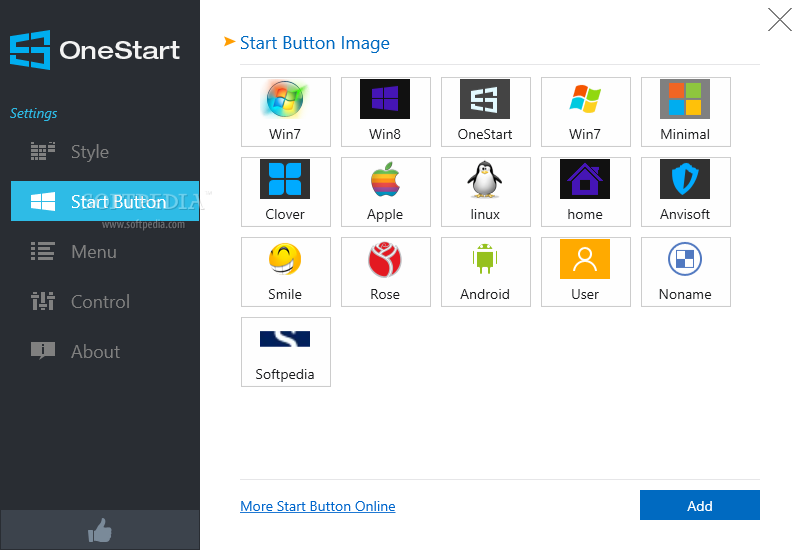
Task: Switch to the Menu settings section
Action: point(105,252)
